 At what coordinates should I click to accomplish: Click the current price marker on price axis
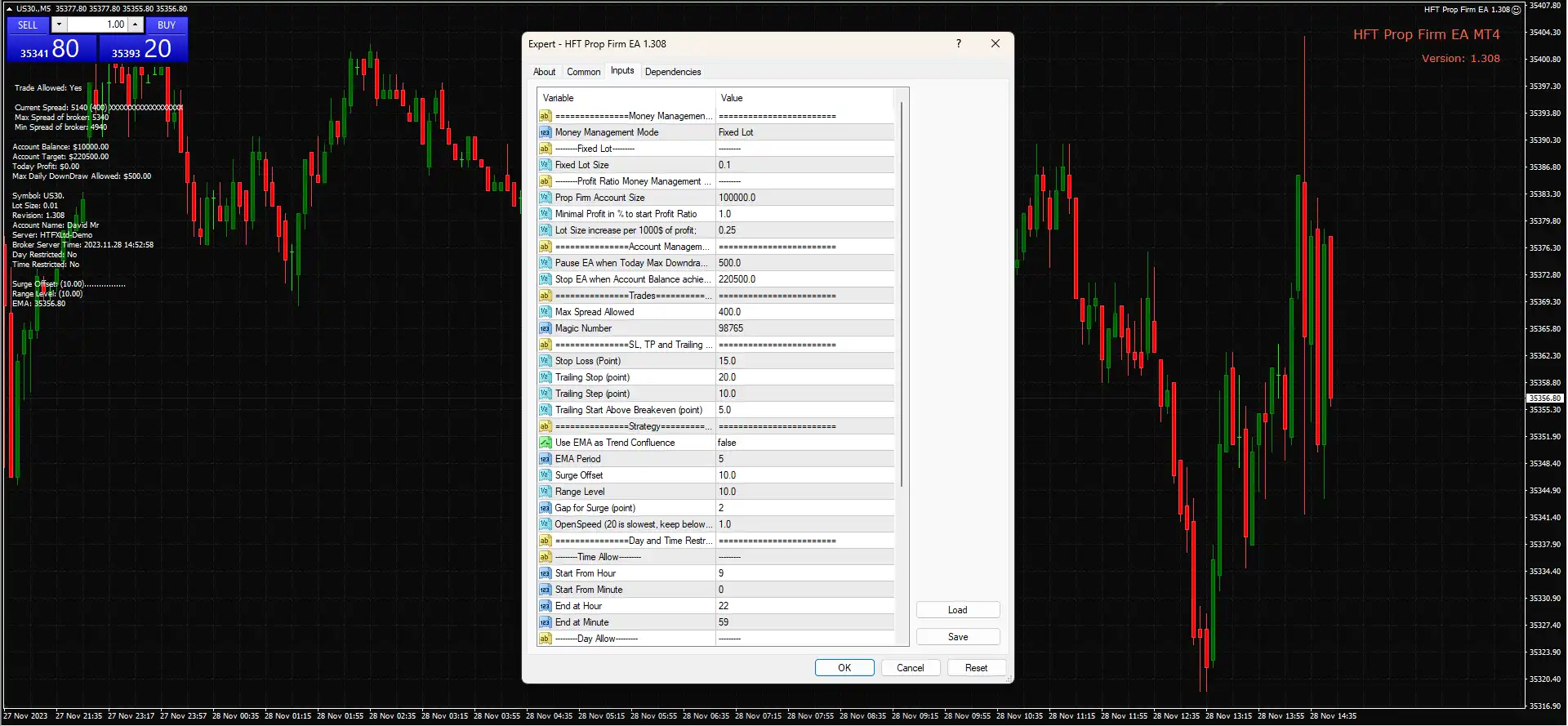tap(1544, 399)
